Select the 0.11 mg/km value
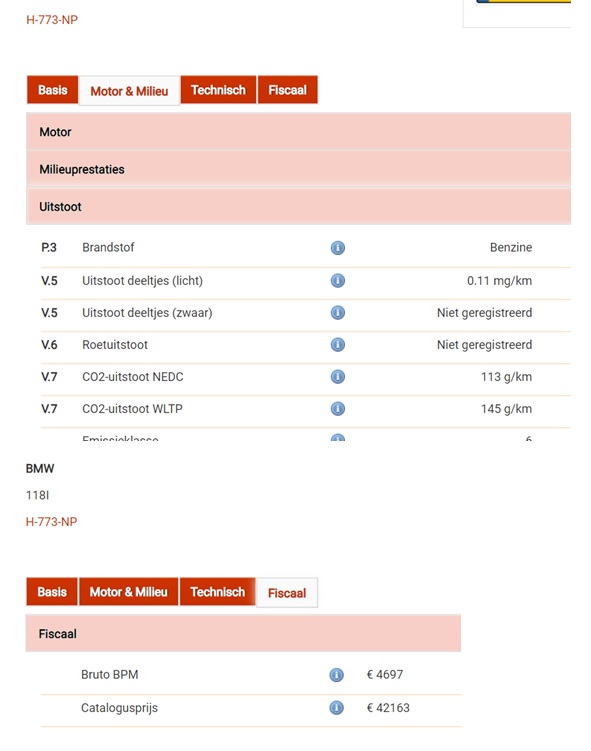591x751 pixels. point(500,281)
